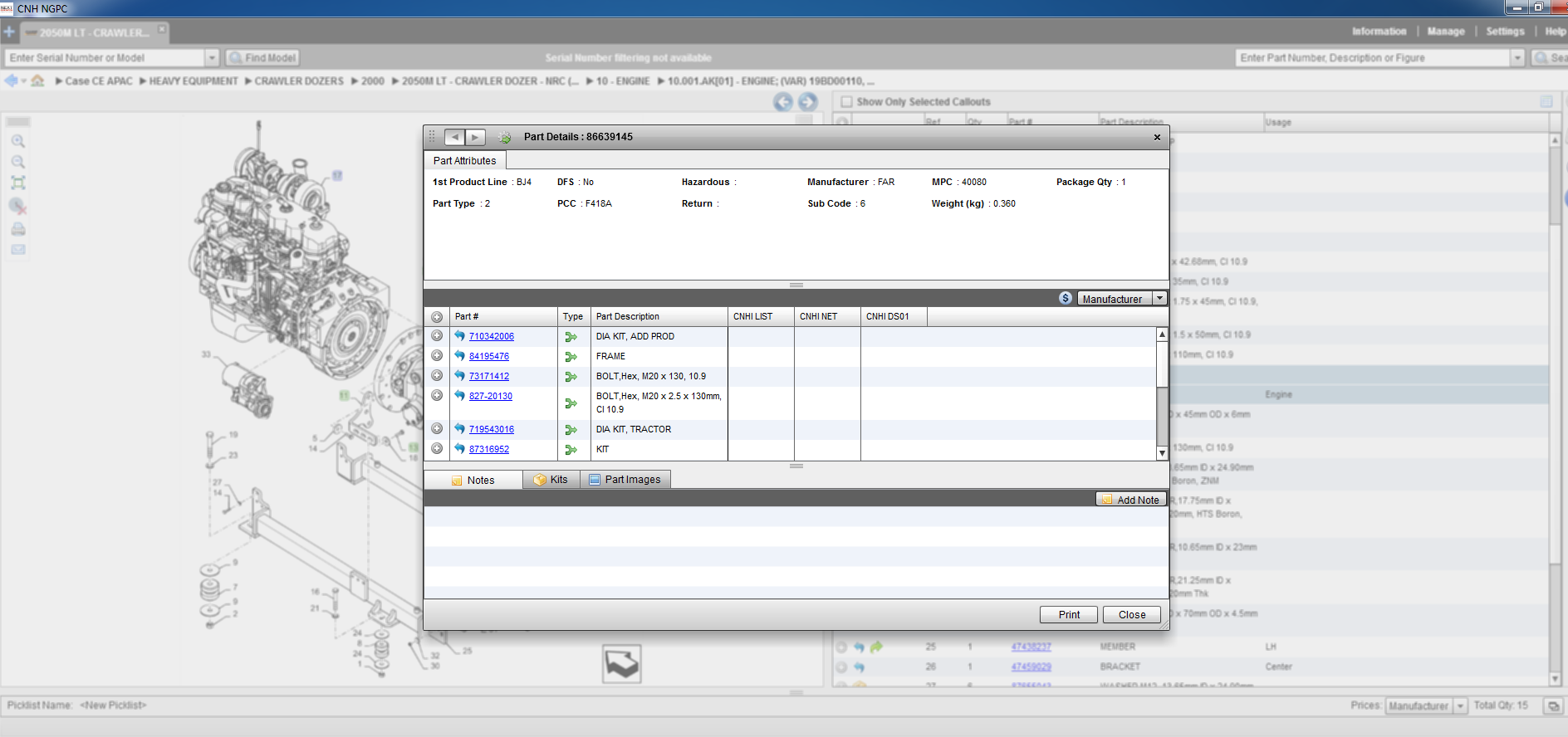Fit the diagram to window

click(x=17, y=183)
